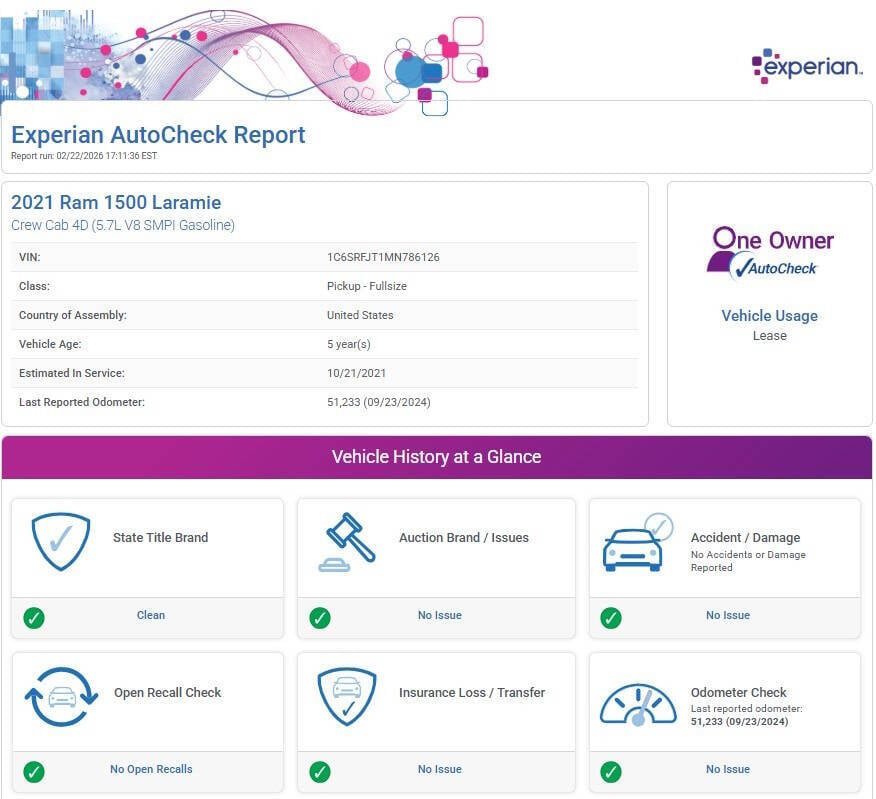The height and width of the screenshot is (799, 876).
Task: Open No Issue link under Auction Brand
Action: tap(440, 615)
